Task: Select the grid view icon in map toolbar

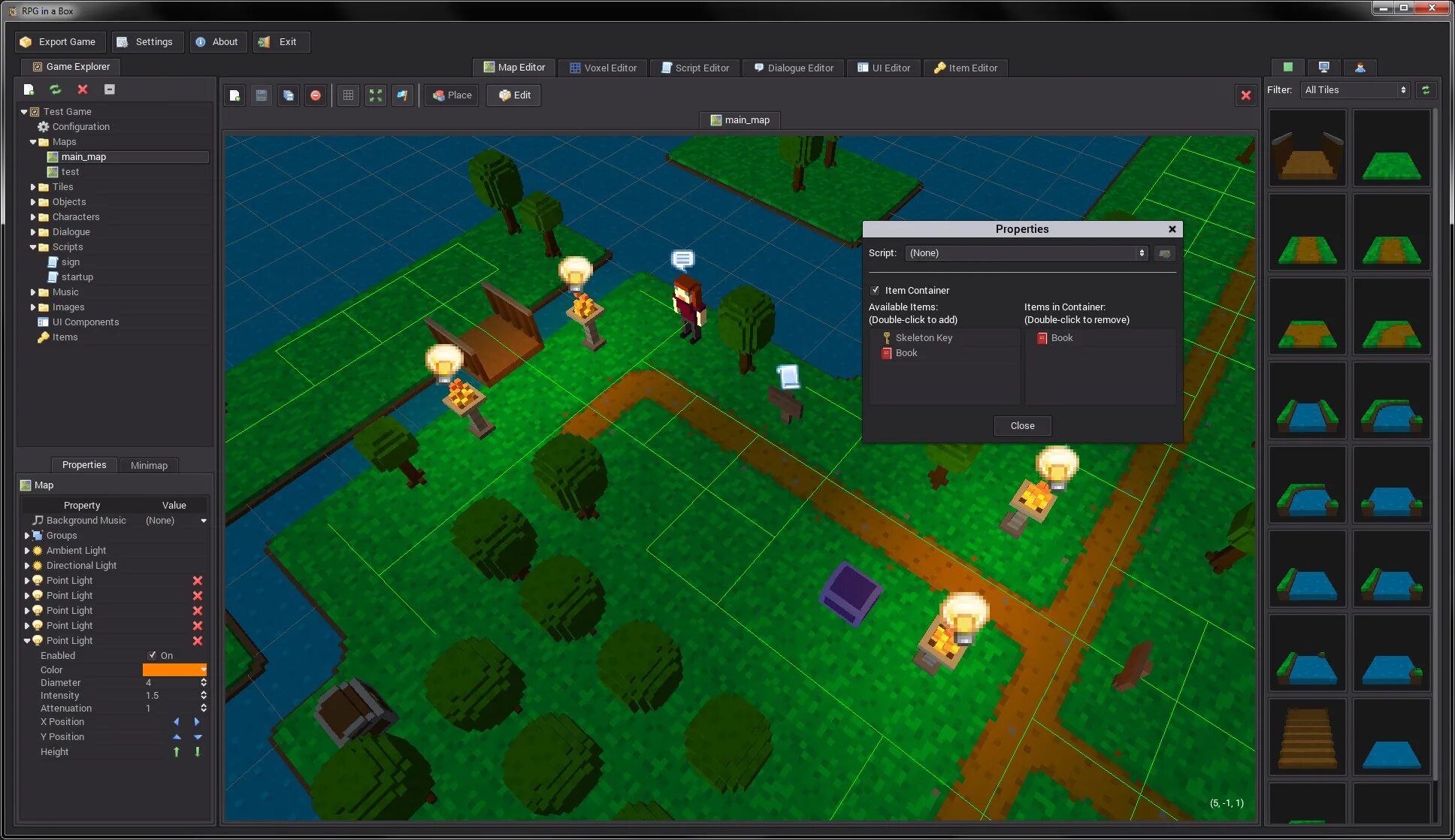Action: point(348,95)
